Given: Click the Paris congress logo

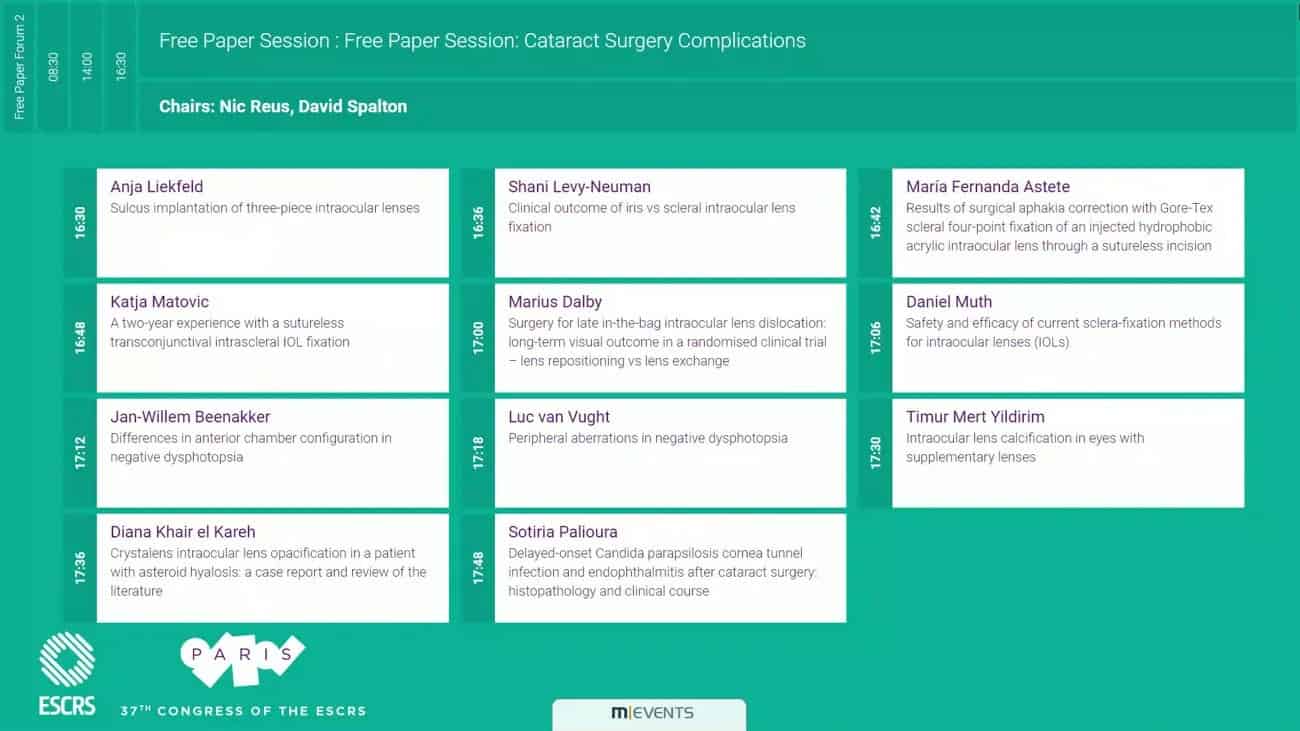Looking at the screenshot, I should 243,660.
